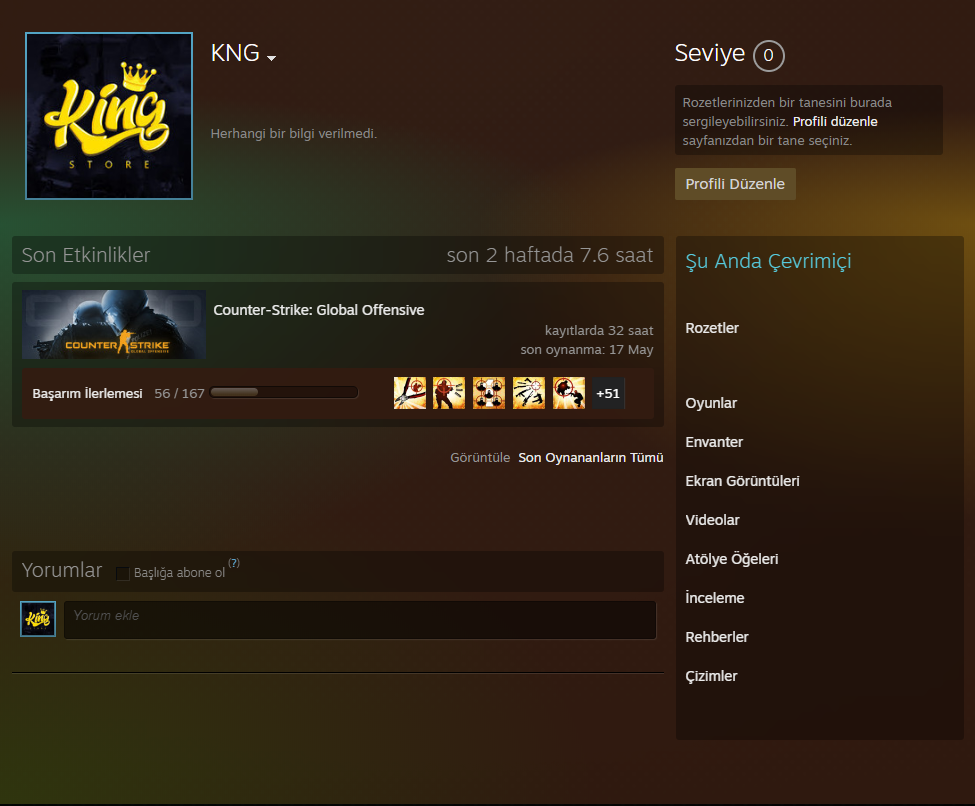Click the Yorumlar heading
Image resolution: width=975 pixels, height=806 pixels.
click(x=62, y=570)
